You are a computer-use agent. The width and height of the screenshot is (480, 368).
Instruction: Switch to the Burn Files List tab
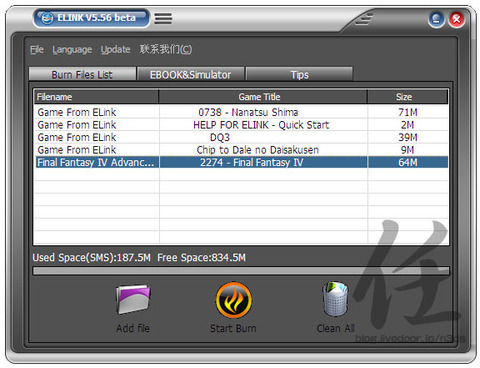pos(82,74)
